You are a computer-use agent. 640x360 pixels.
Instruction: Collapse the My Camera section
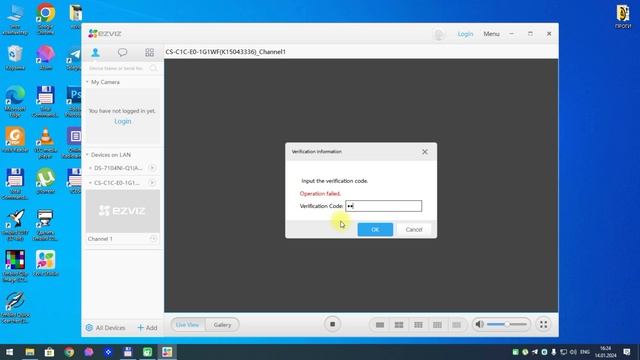click(87, 82)
